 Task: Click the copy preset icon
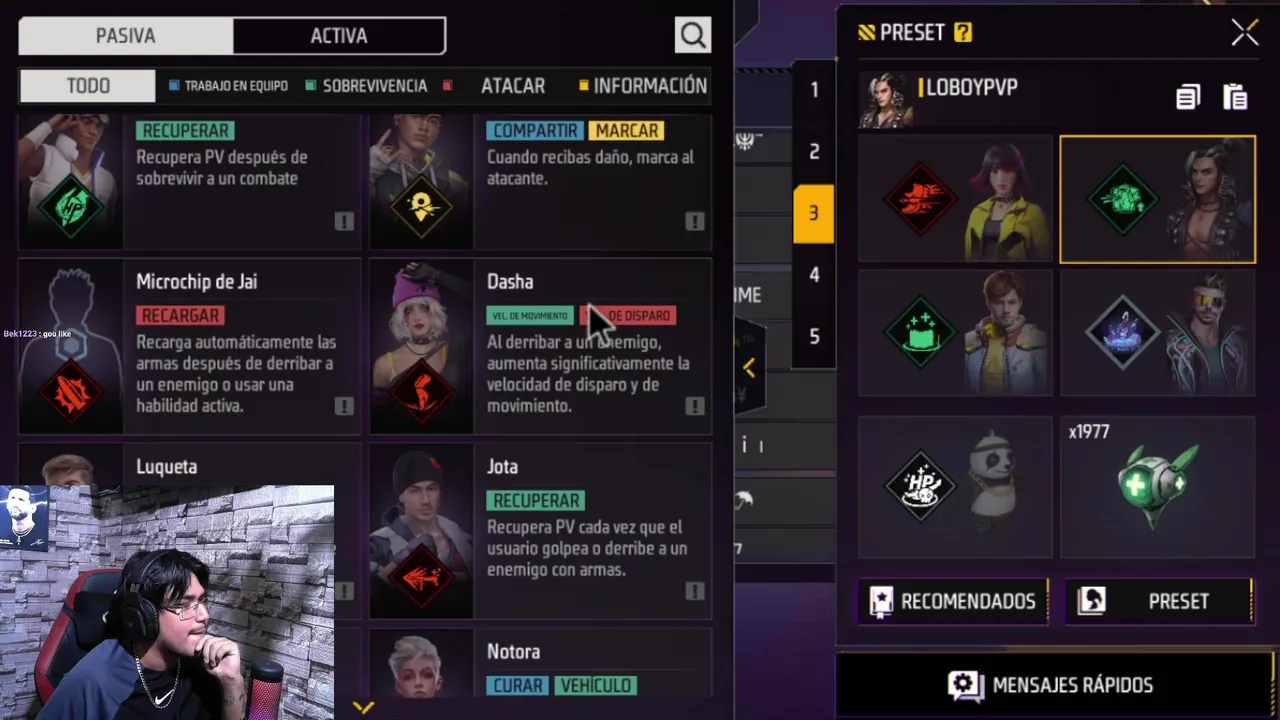[1187, 97]
